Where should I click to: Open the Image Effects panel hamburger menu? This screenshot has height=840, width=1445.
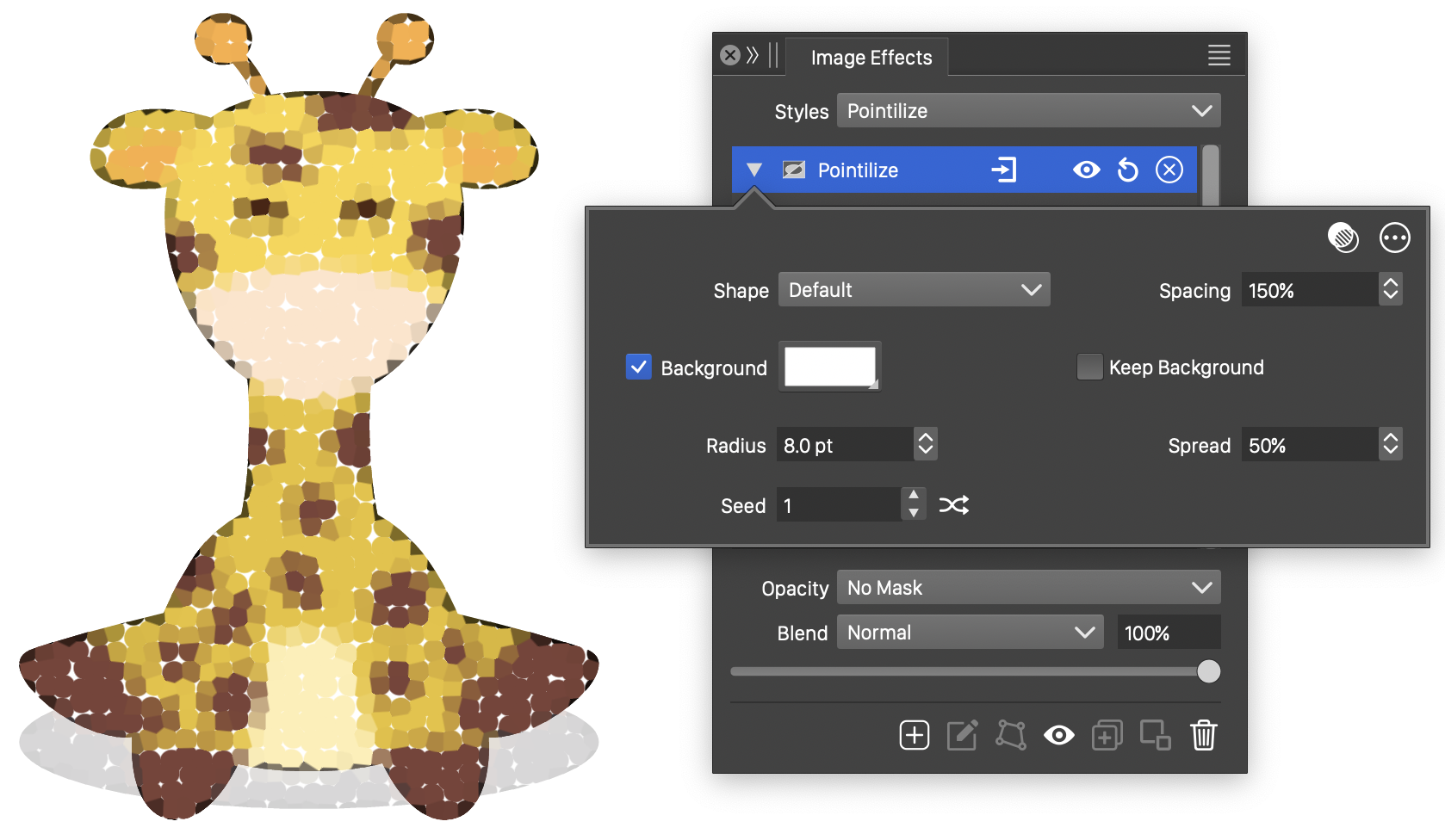point(1219,56)
